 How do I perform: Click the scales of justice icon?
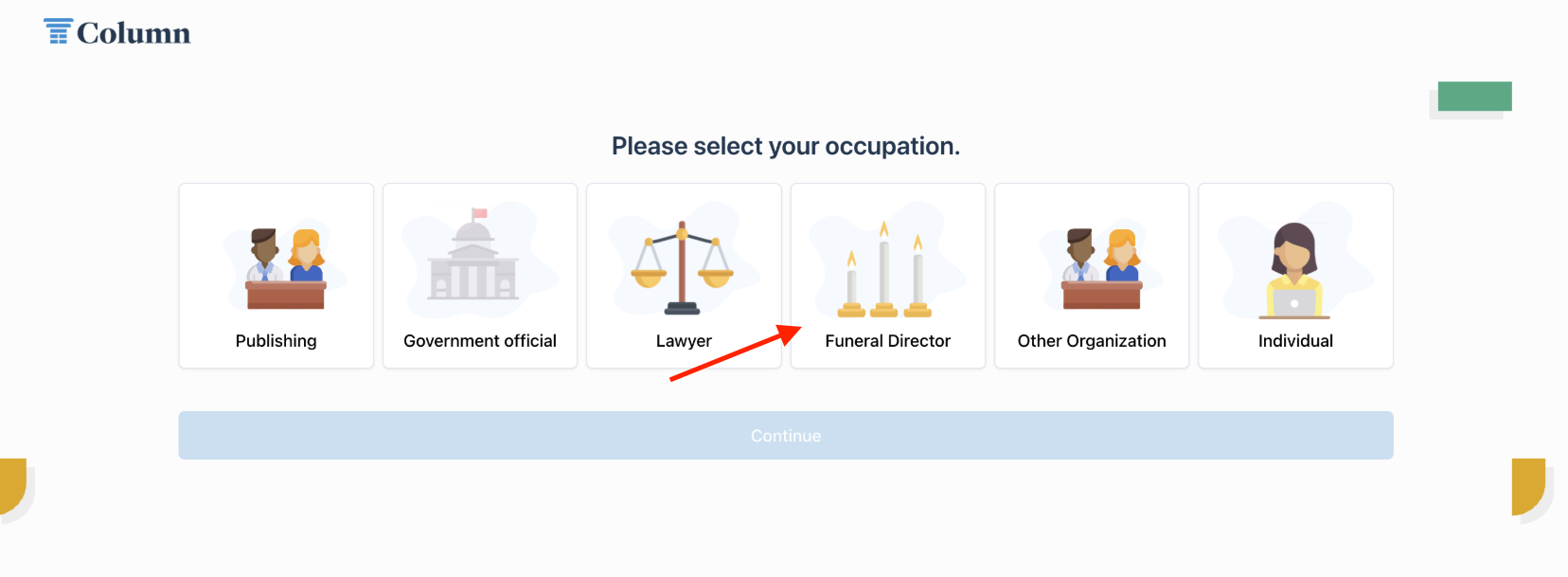pos(682,268)
